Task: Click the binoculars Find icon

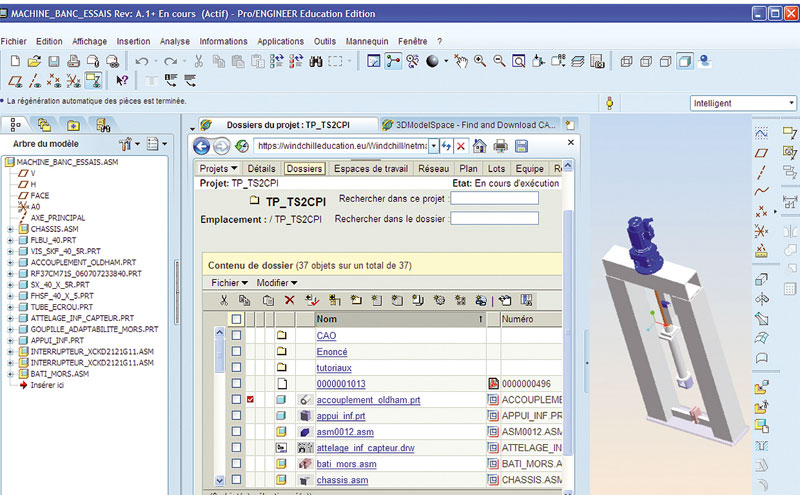Action: click(316, 61)
